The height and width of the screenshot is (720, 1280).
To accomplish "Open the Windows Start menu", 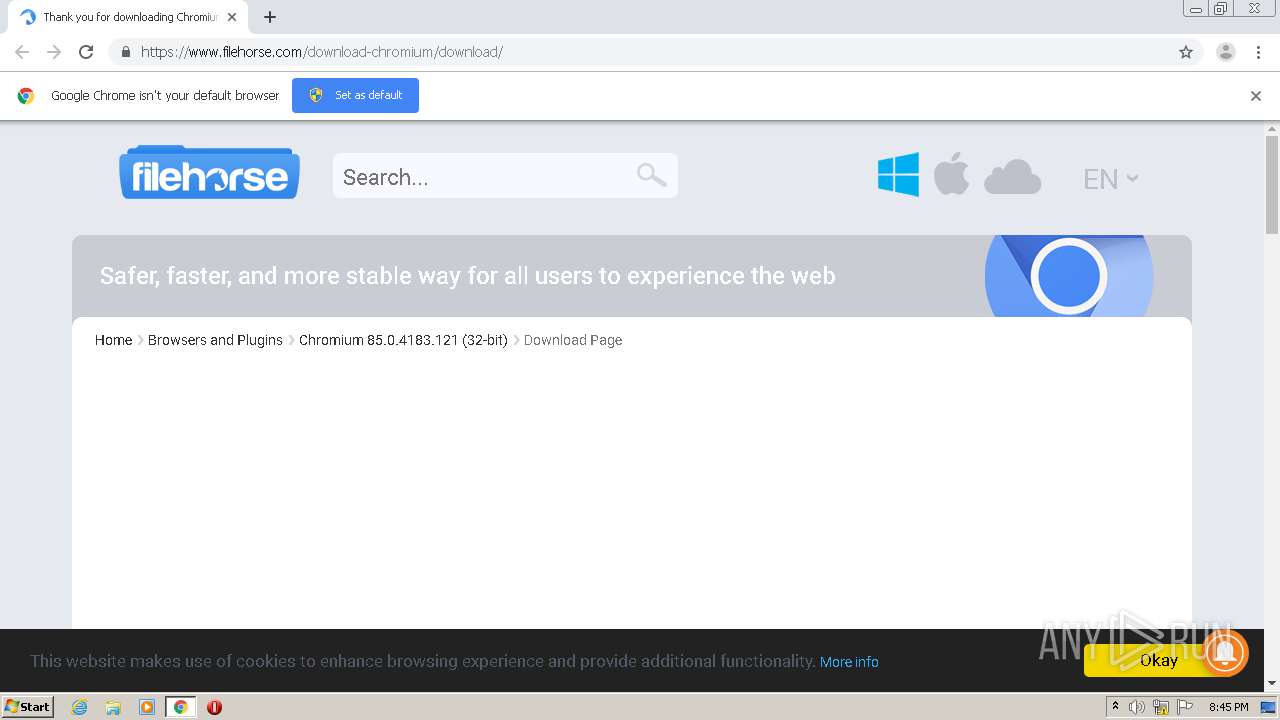I will coord(28,706).
